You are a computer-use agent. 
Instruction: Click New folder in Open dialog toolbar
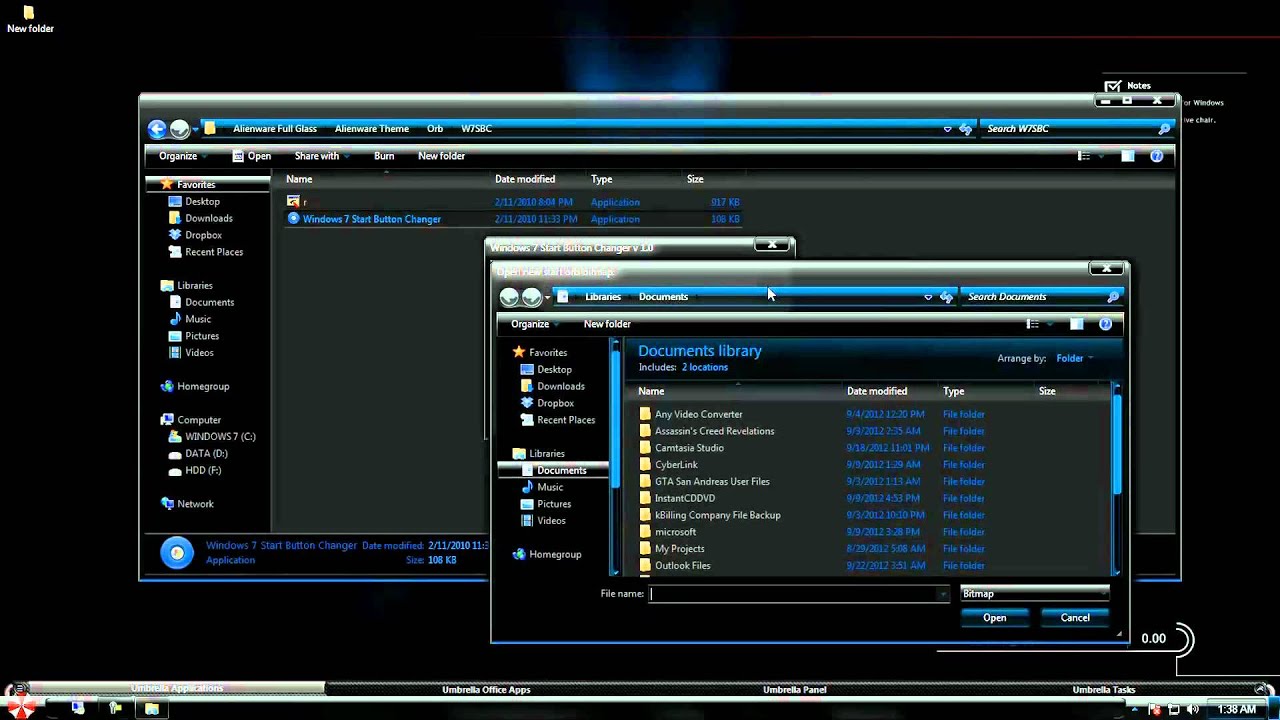point(607,324)
